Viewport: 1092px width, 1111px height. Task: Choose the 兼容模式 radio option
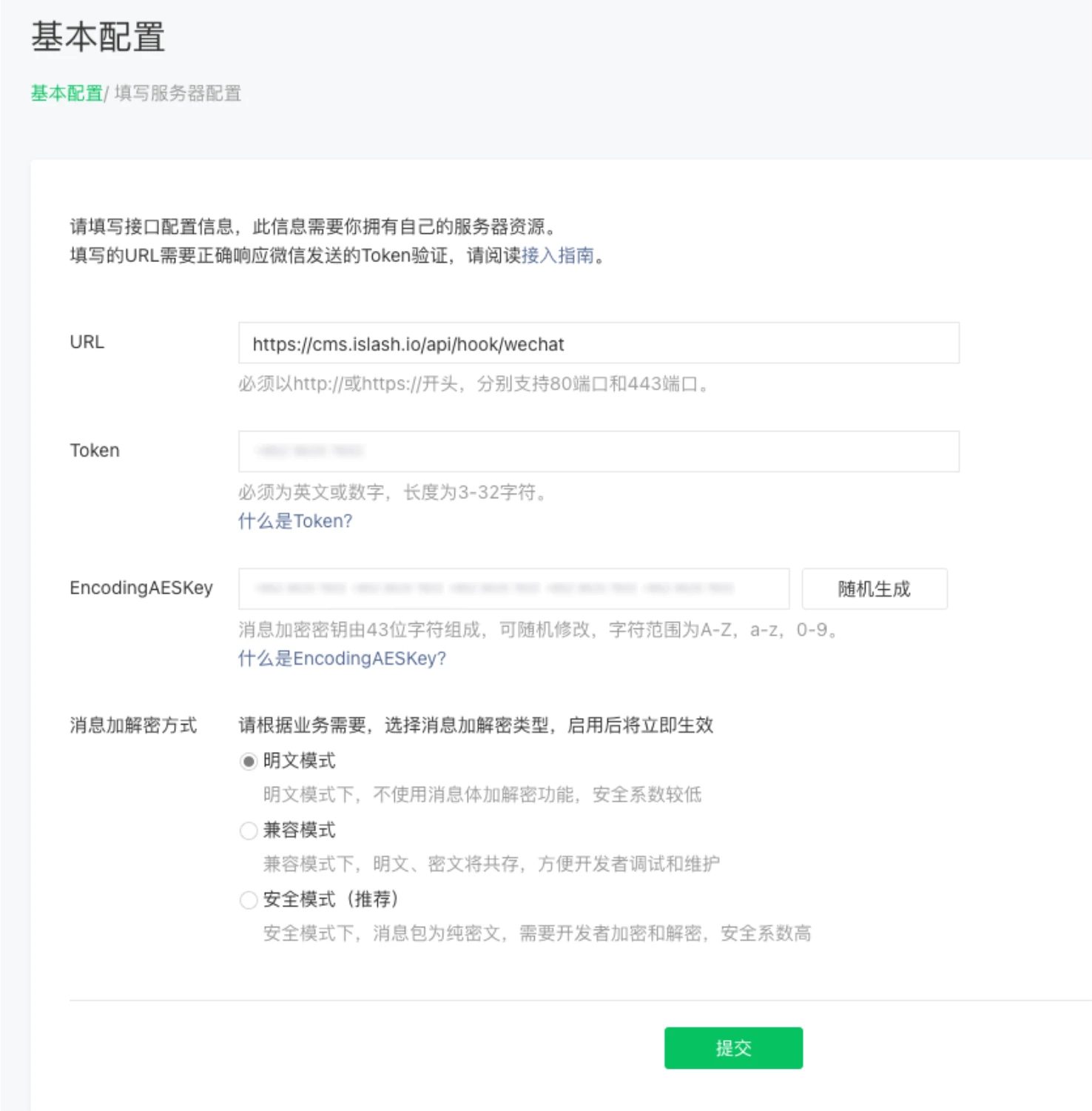[x=249, y=831]
